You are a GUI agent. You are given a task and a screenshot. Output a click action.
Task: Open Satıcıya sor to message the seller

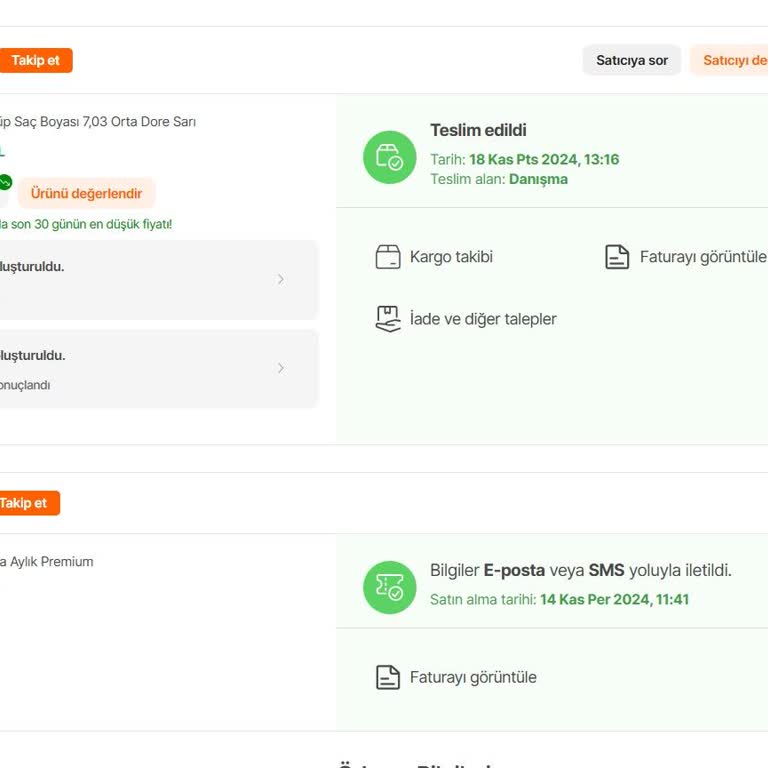coord(631,60)
